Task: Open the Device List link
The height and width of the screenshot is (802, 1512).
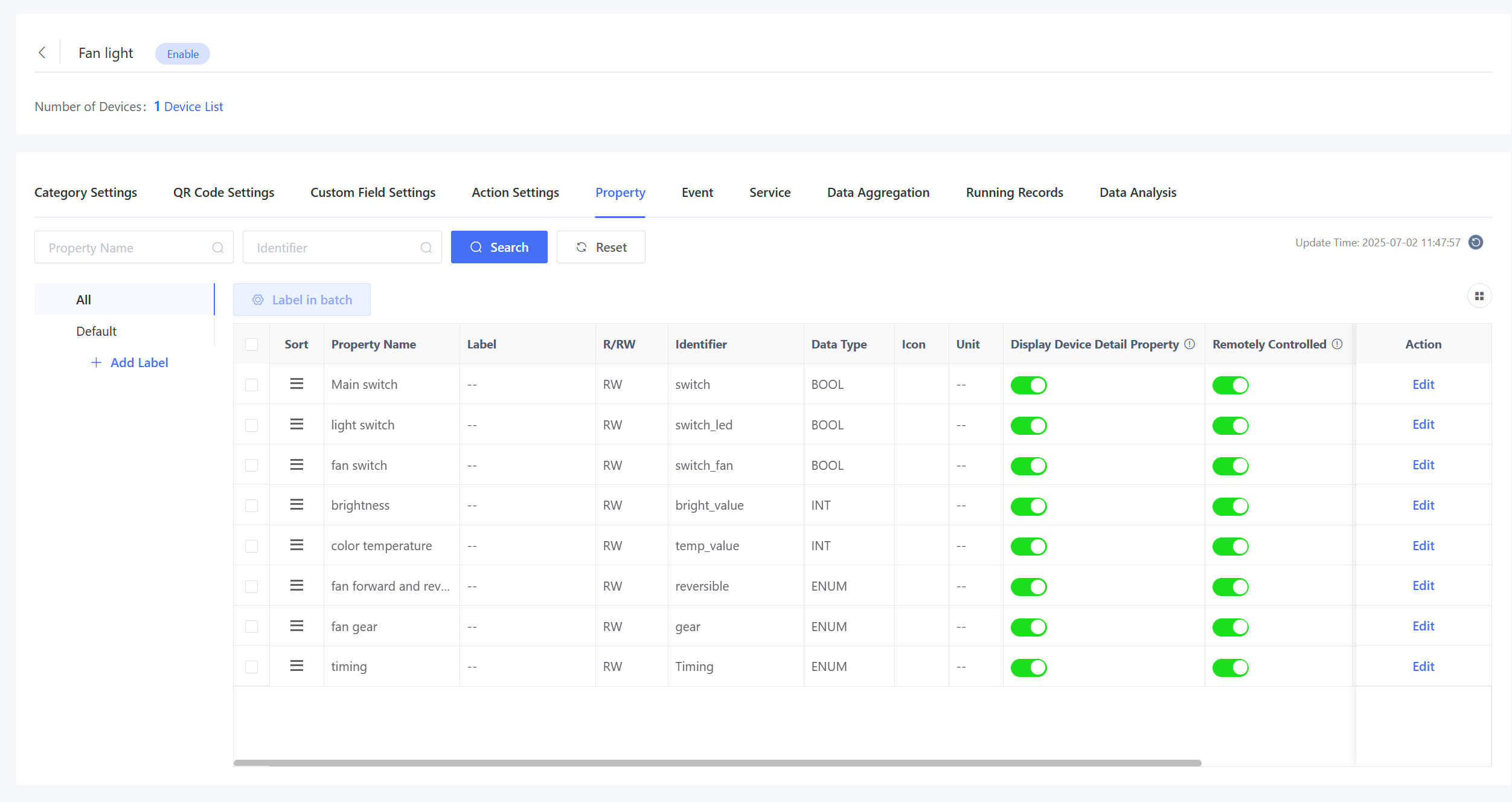Action: (x=193, y=107)
